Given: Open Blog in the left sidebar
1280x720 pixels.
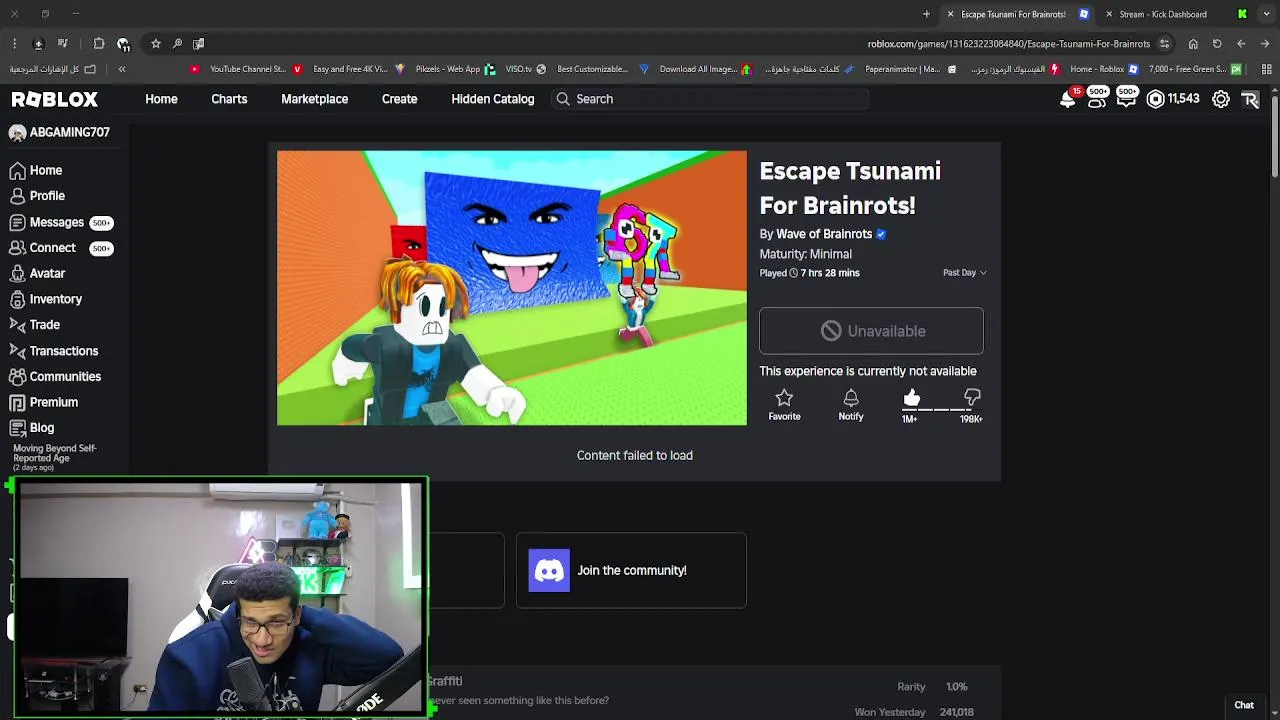Looking at the screenshot, I should [x=32, y=428].
